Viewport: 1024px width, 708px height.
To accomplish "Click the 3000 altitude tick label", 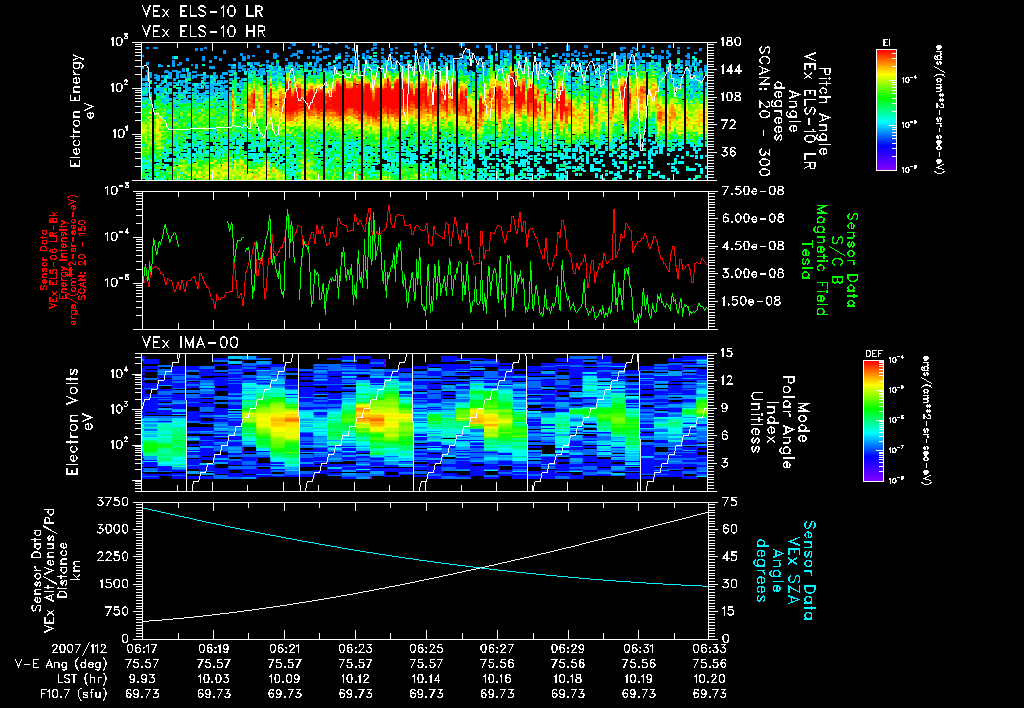I will [113, 529].
